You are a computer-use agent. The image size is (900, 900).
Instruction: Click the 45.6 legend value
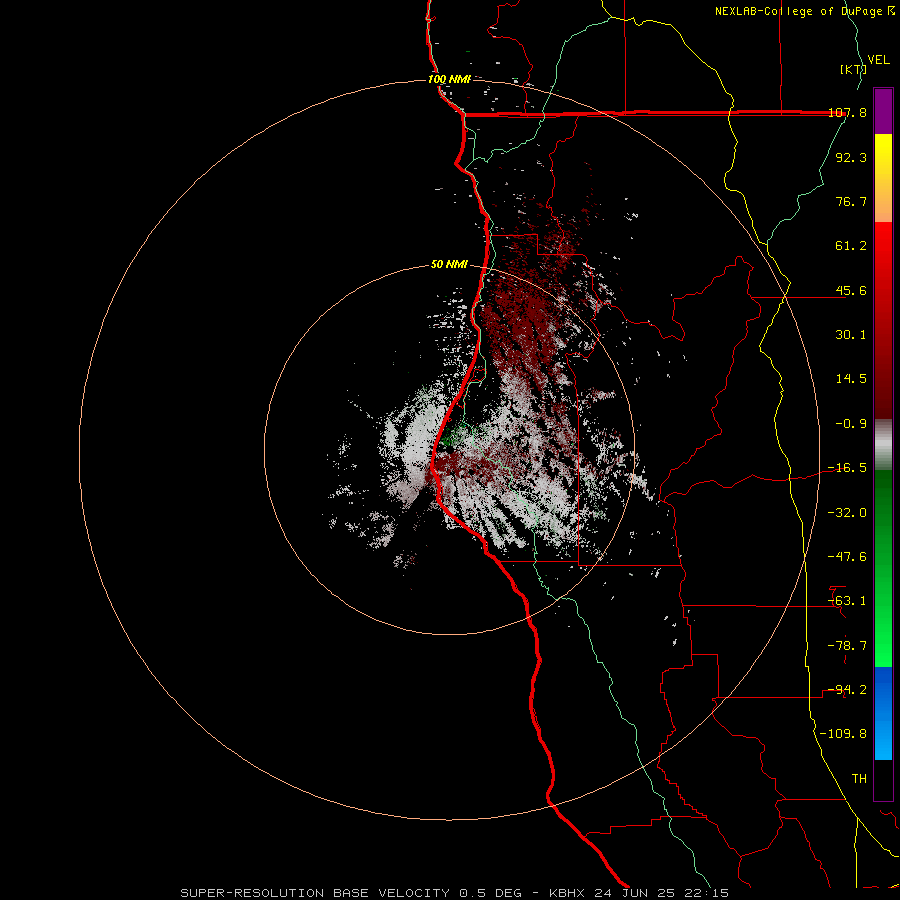pyautogui.click(x=851, y=290)
